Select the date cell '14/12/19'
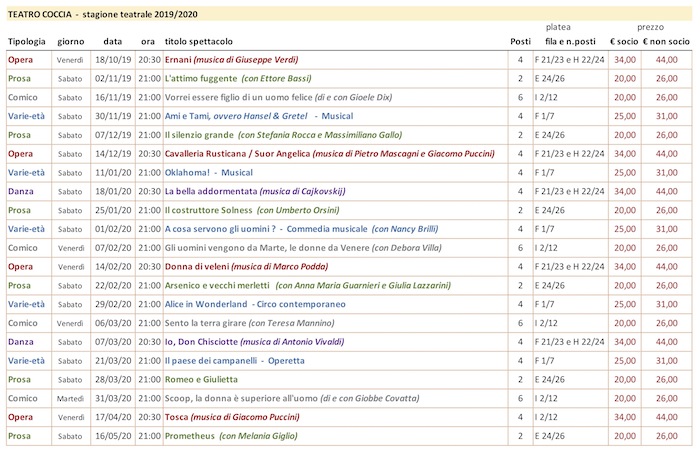Screen dimensions: 700x453 tap(113, 154)
